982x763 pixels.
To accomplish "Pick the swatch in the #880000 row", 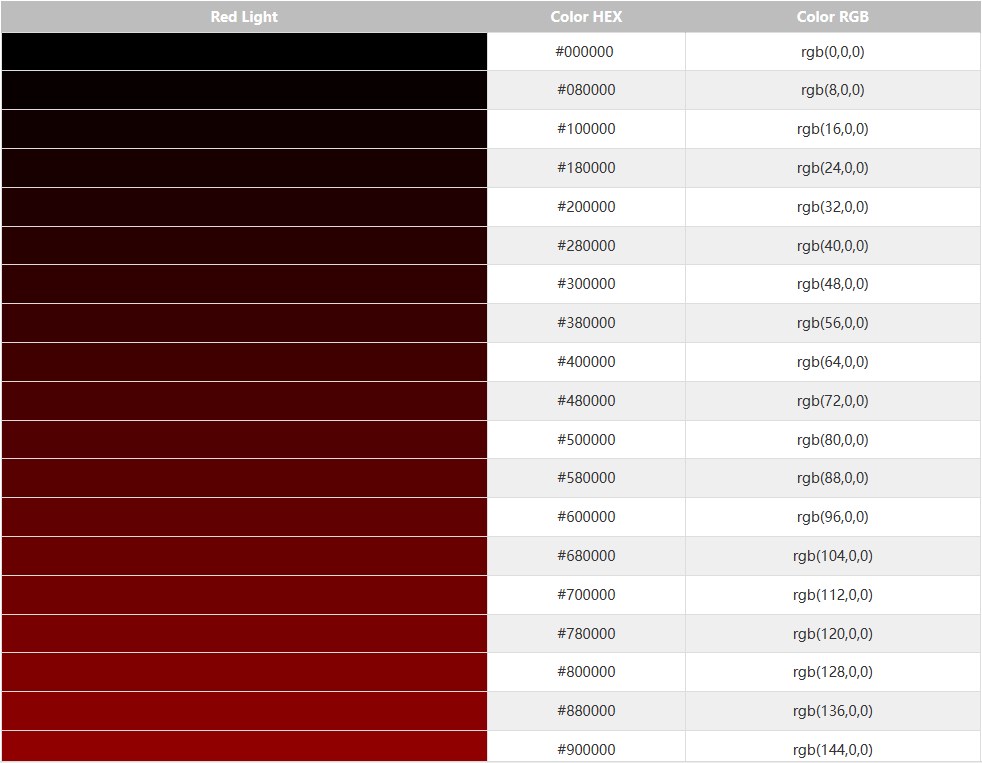I will 244,711.
